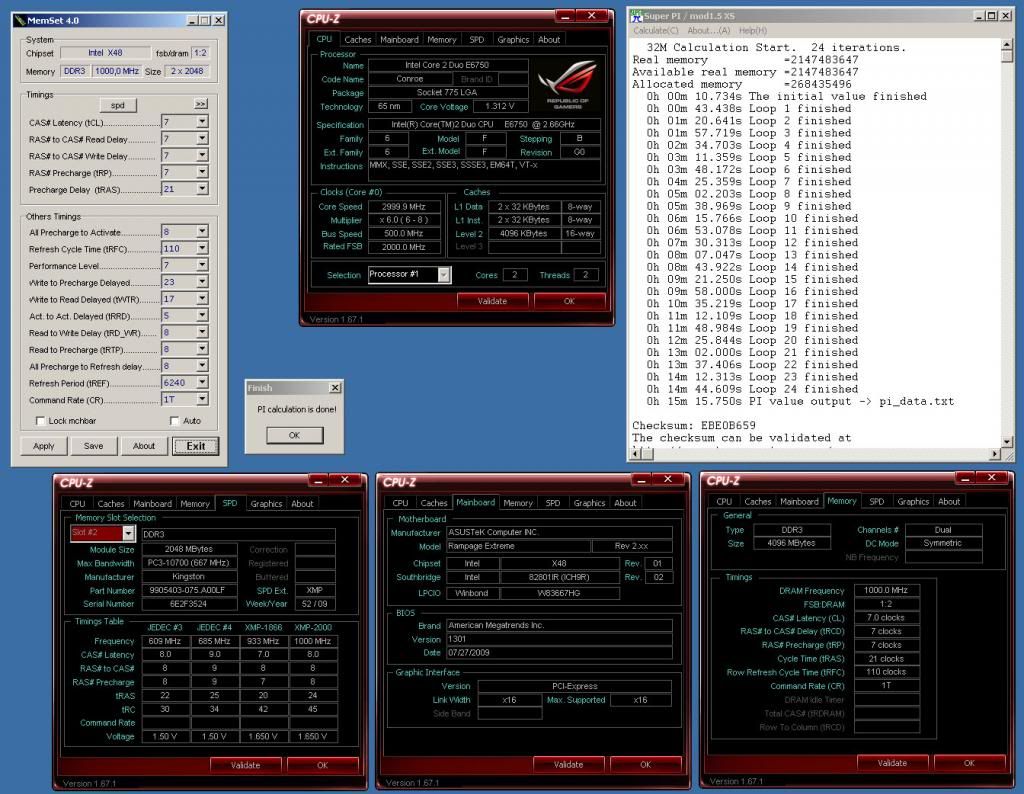The height and width of the screenshot is (794, 1024).
Task: Open Performance Level dropdown
Action: tap(202, 265)
